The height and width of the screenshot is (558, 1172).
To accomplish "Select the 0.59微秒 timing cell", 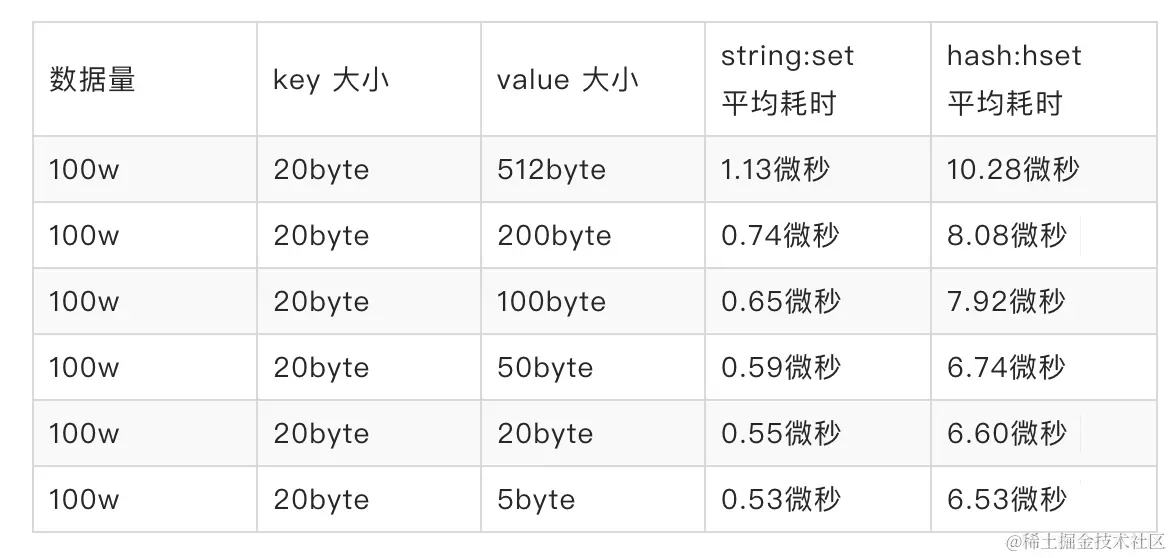I will 780,368.
